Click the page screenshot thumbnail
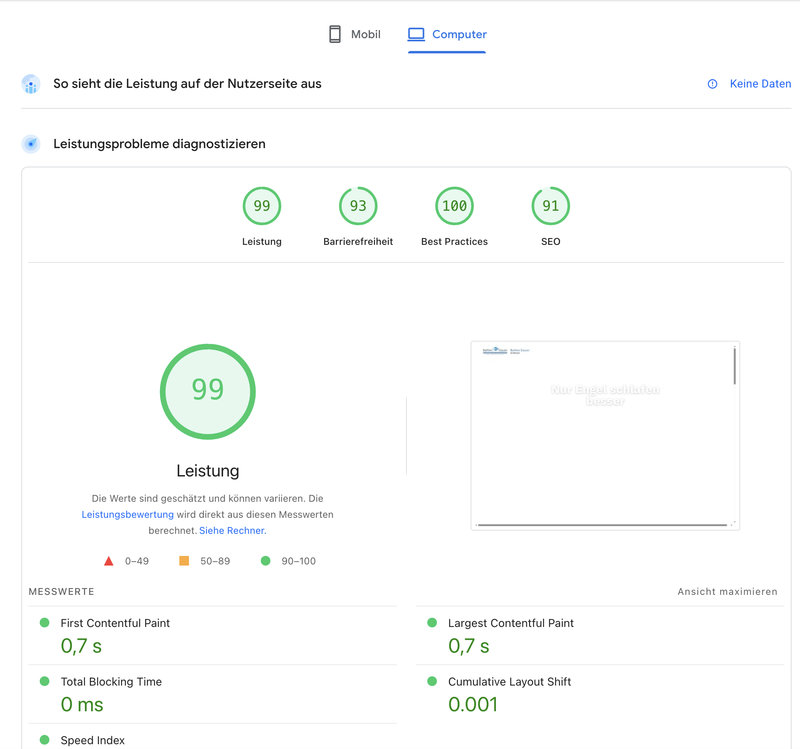Viewport: 800px width, 749px height. (x=605, y=435)
